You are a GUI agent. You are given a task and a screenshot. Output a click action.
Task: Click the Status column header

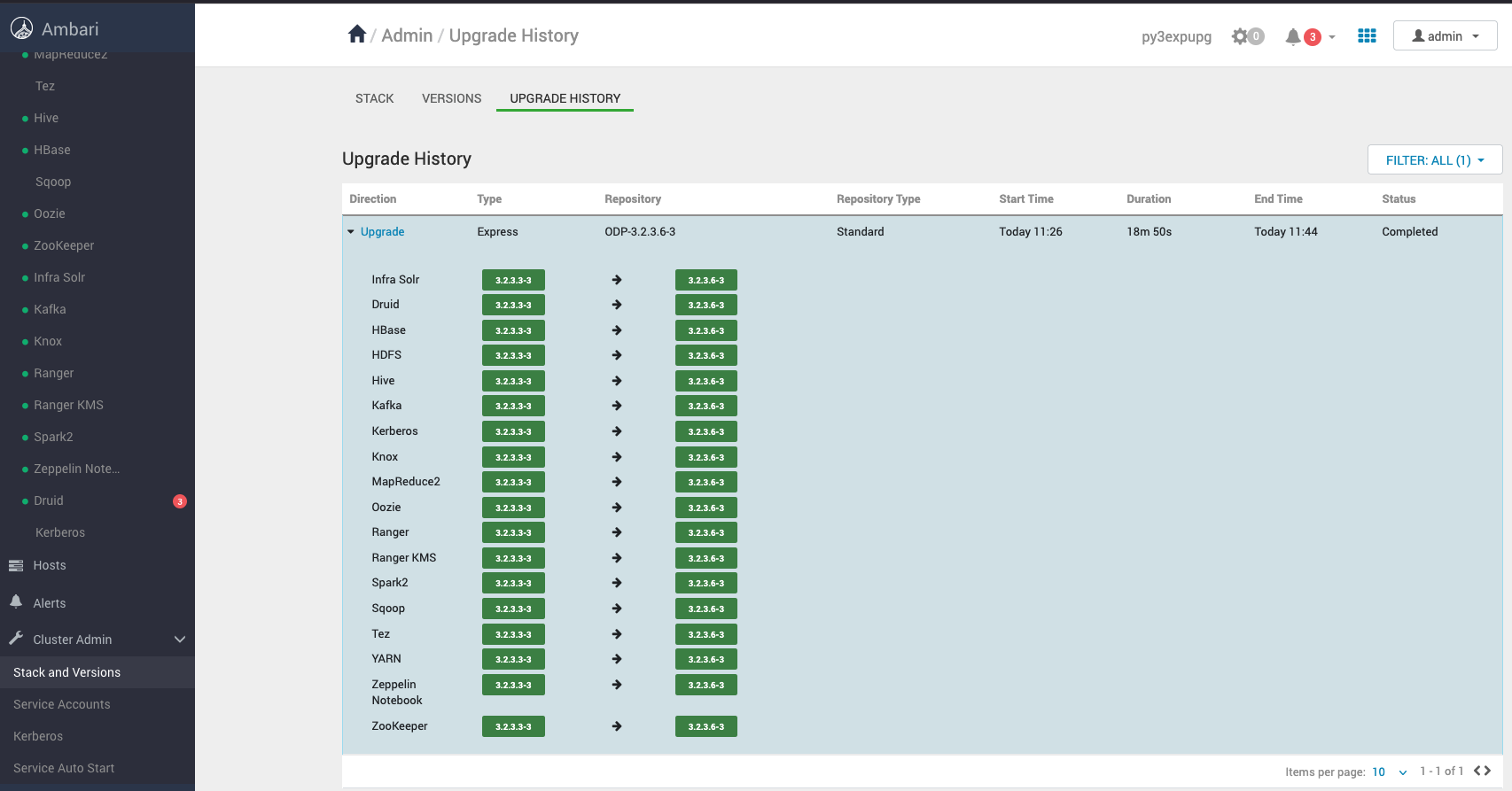point(1399,199)
